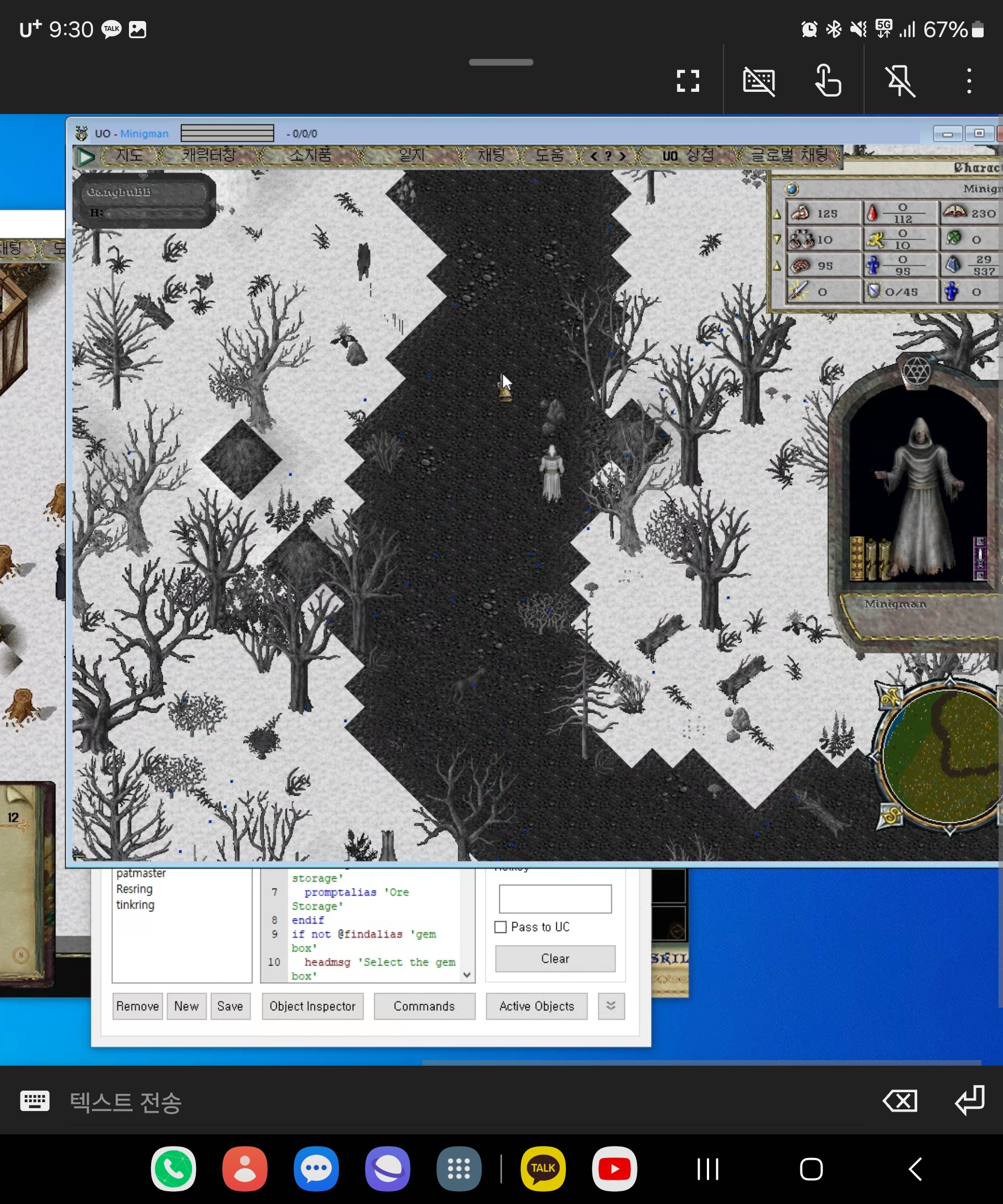The height and width of the screenshot is (1204, 1003).
Task: Click the New macro button
Action: pyautogui.click(x=187, y=1006)
